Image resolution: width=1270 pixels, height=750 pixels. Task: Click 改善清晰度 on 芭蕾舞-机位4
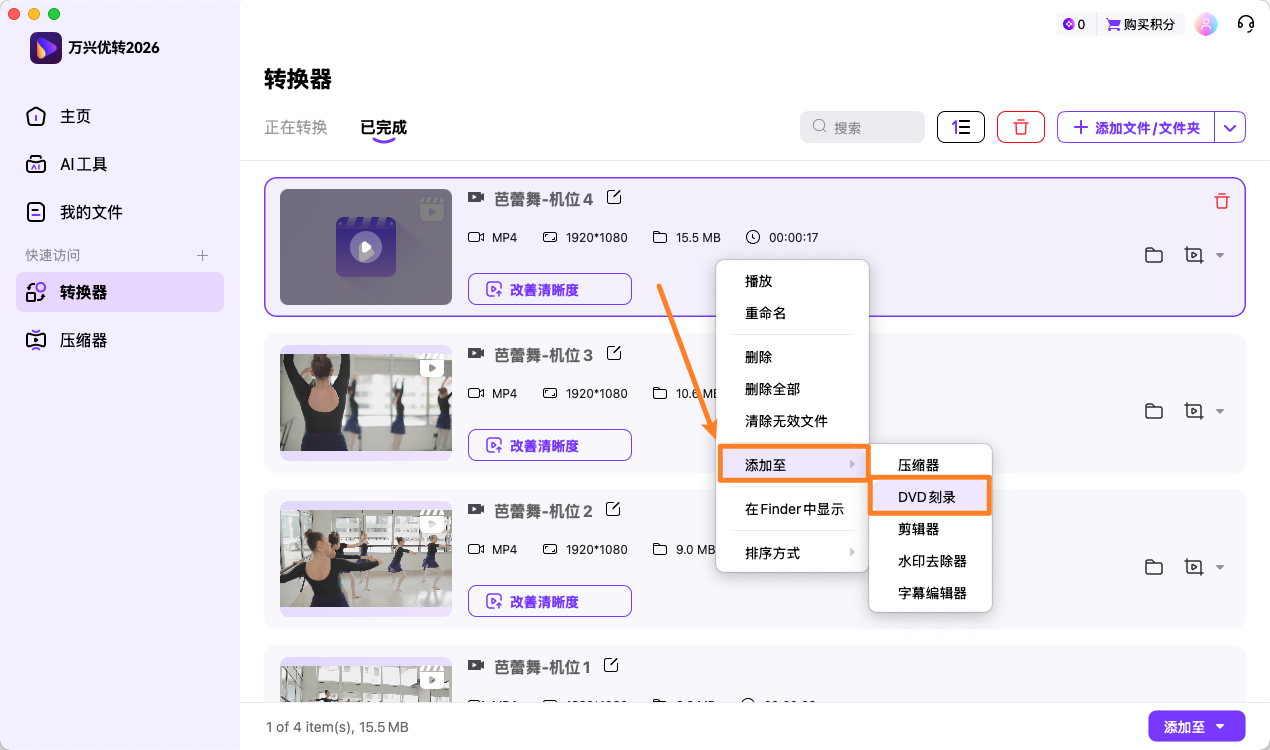tap(549, 289)
